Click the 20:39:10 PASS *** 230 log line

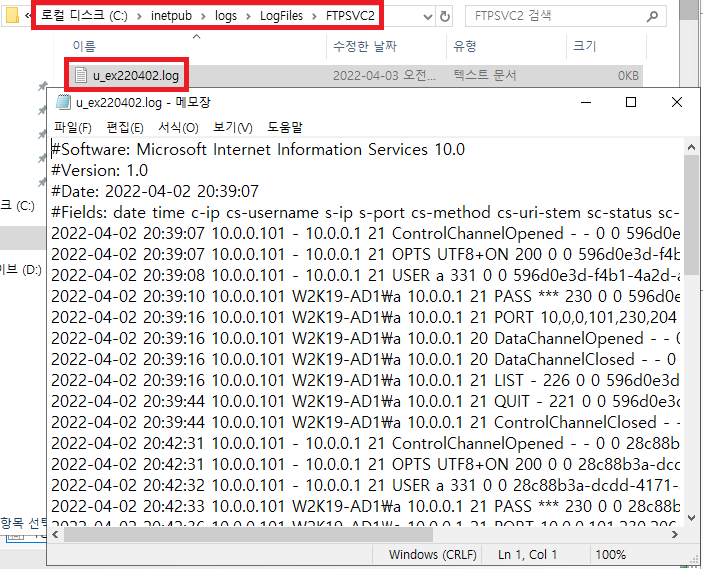tap(365, 296)
